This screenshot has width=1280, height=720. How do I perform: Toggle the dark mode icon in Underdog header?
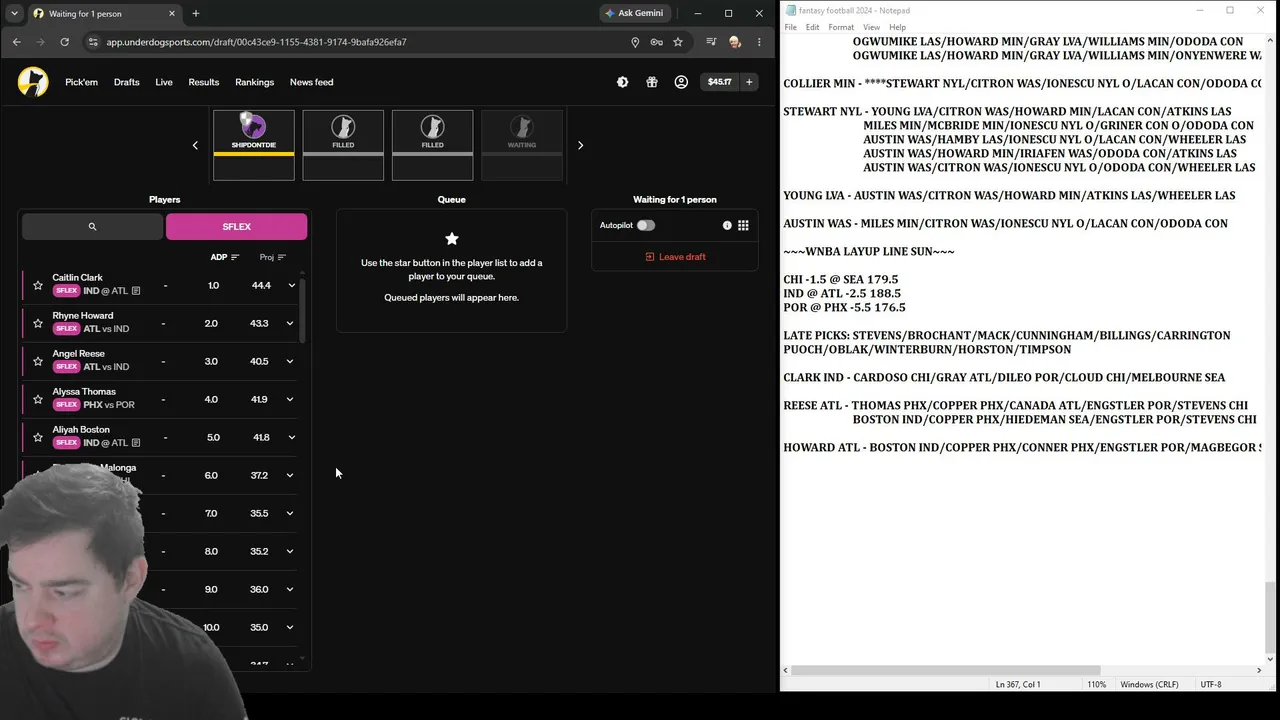tap(622, 82)
